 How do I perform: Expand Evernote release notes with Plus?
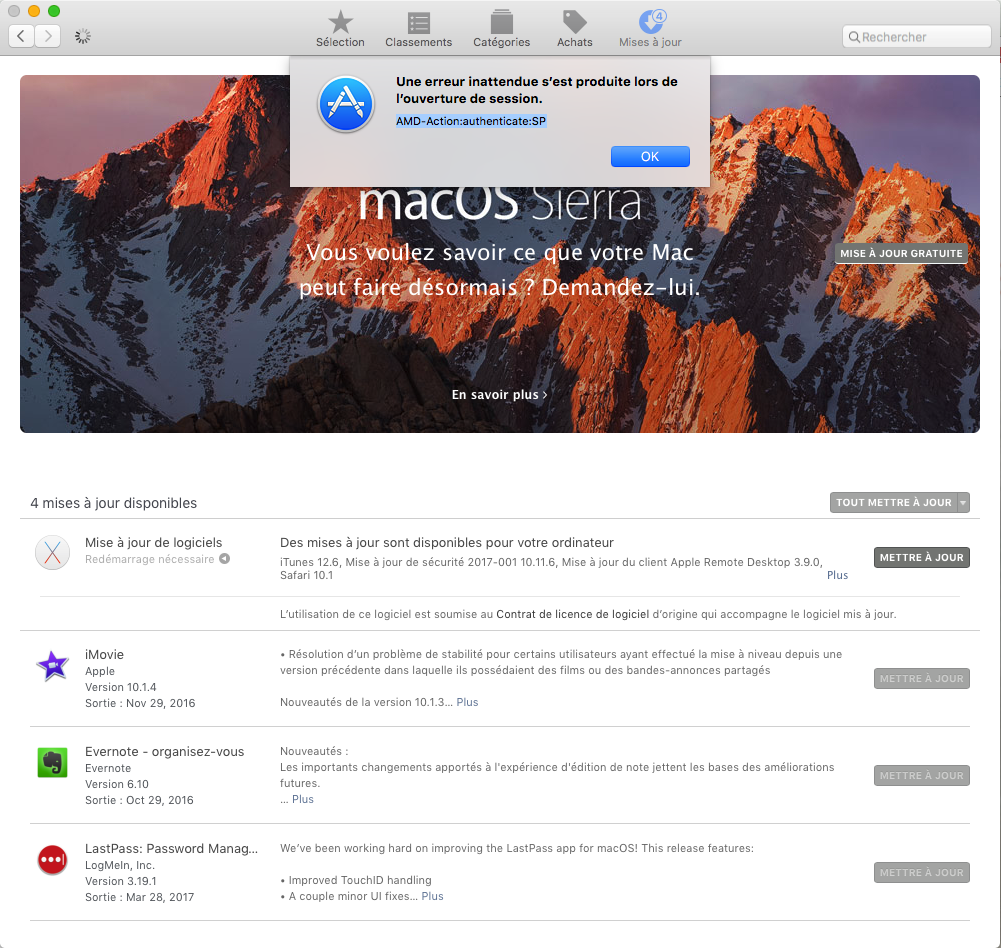click(x=302, y=799)
